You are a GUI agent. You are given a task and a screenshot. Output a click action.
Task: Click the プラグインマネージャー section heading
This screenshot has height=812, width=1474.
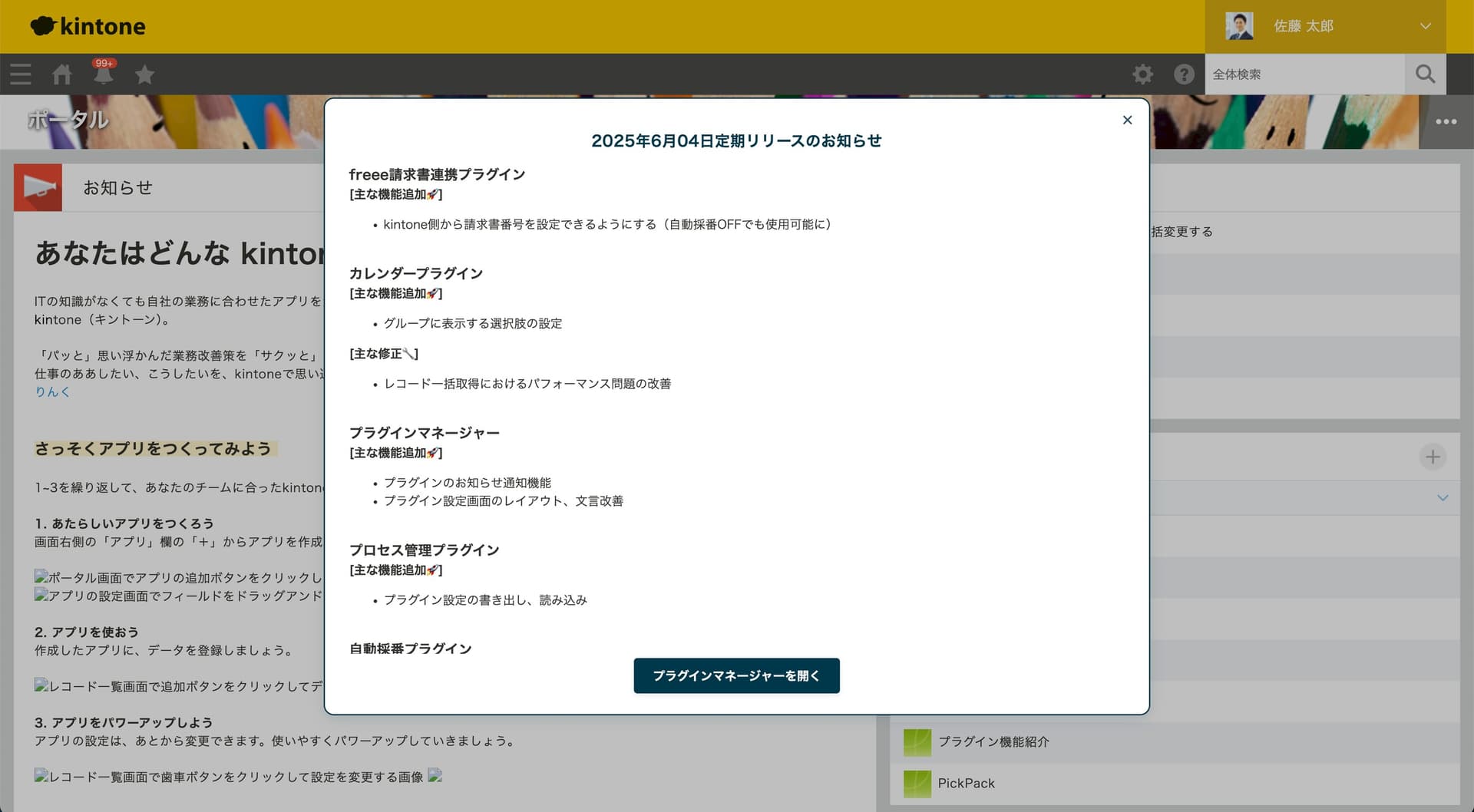pos(425,433)
